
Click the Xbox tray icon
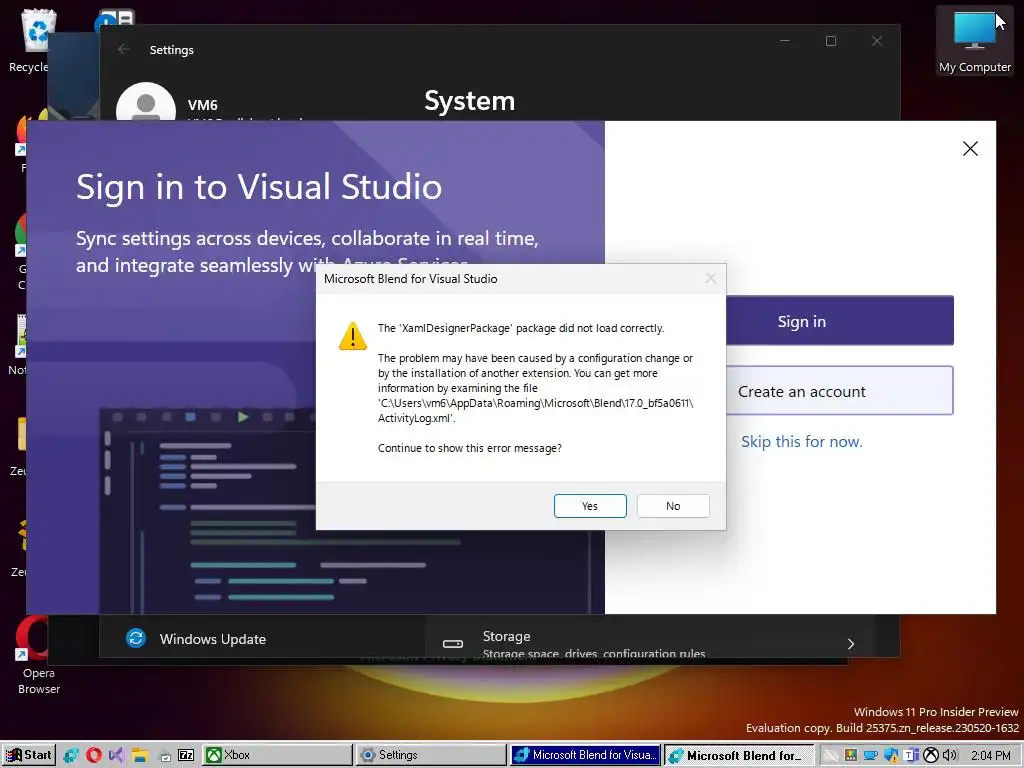pyautogui.click(x=931, y=755)
